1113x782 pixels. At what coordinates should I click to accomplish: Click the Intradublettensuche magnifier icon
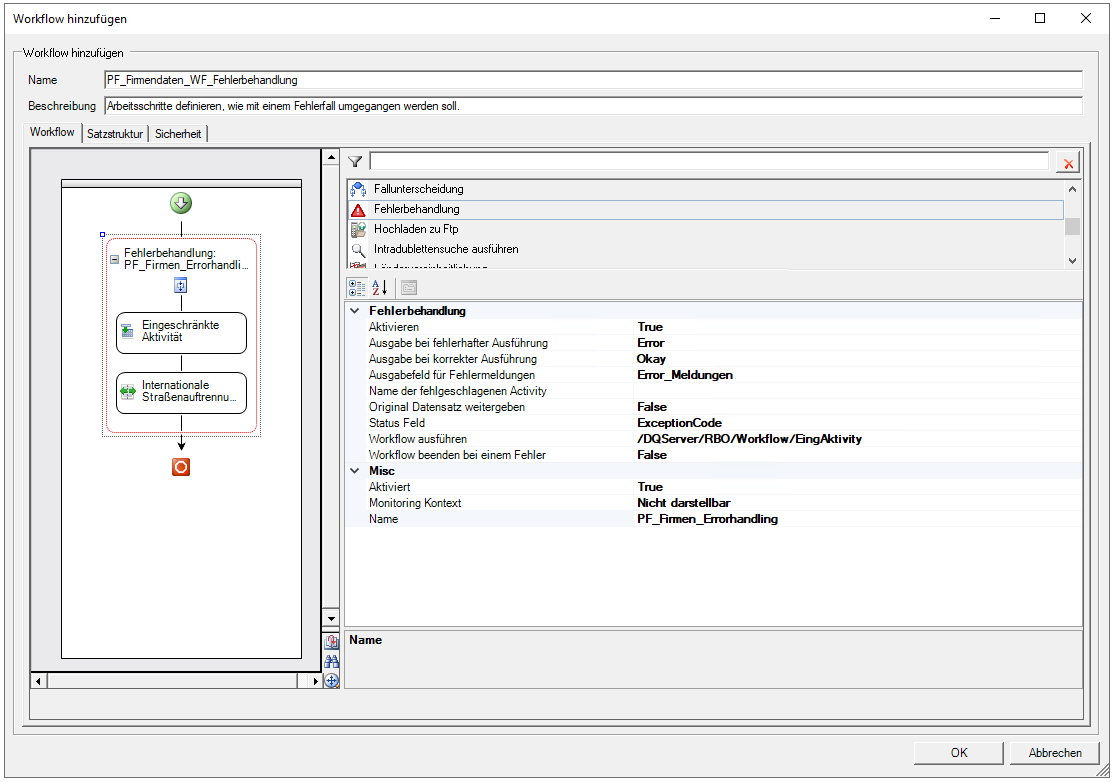(358, 249)
